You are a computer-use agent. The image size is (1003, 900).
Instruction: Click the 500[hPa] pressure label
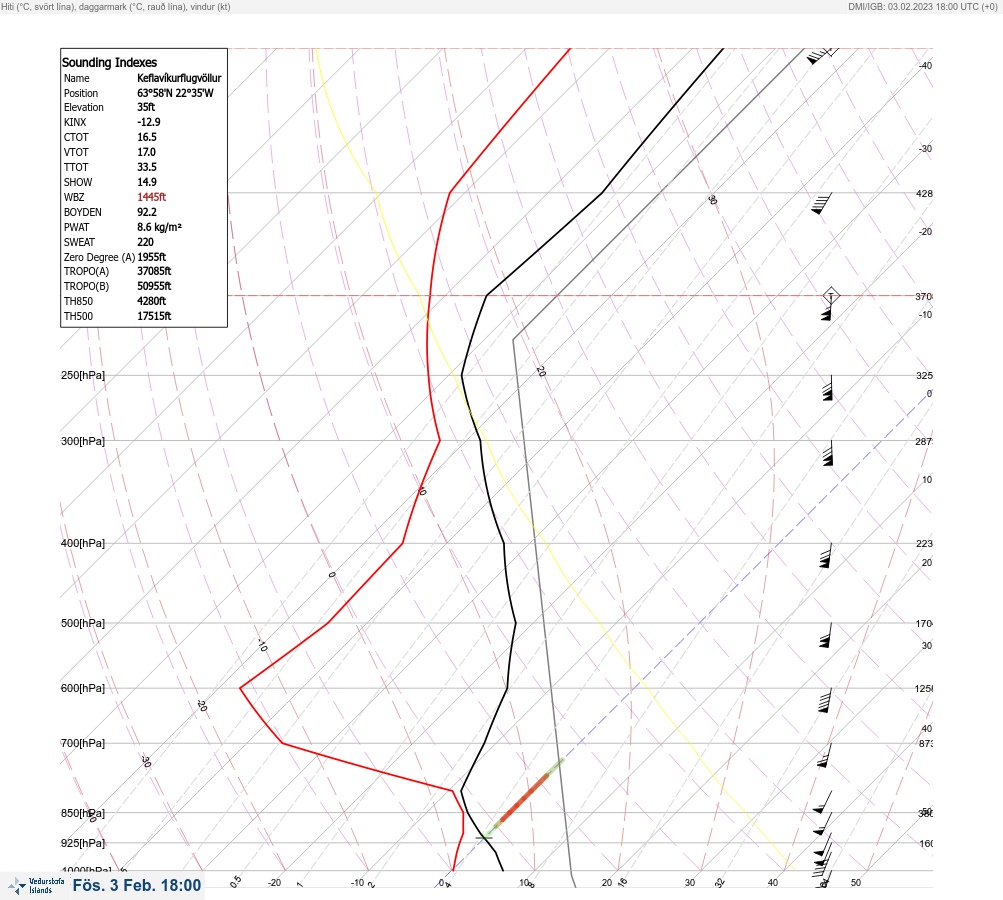83,623
